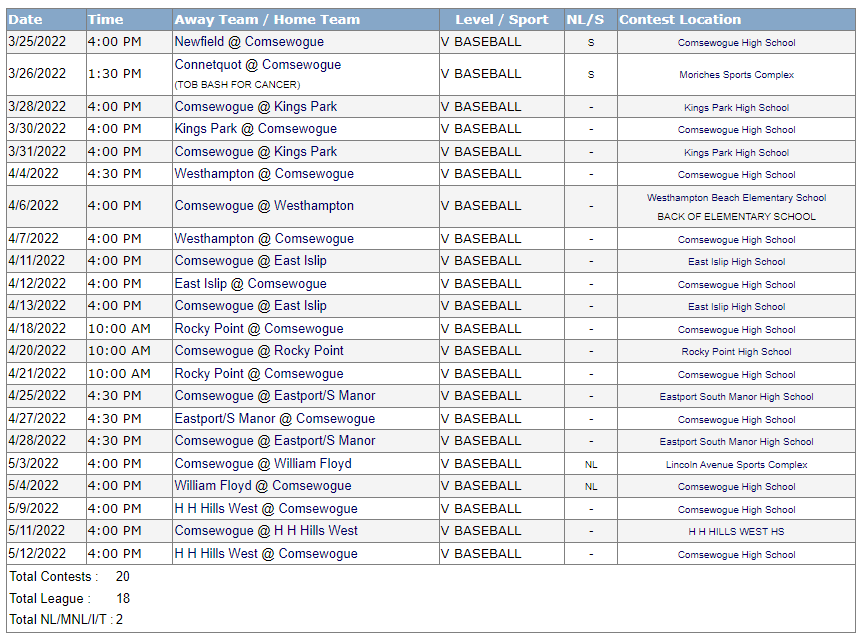Open Comsewogue @ Eastport/S Manor on 4/28/2022

[x=275, y=441]
